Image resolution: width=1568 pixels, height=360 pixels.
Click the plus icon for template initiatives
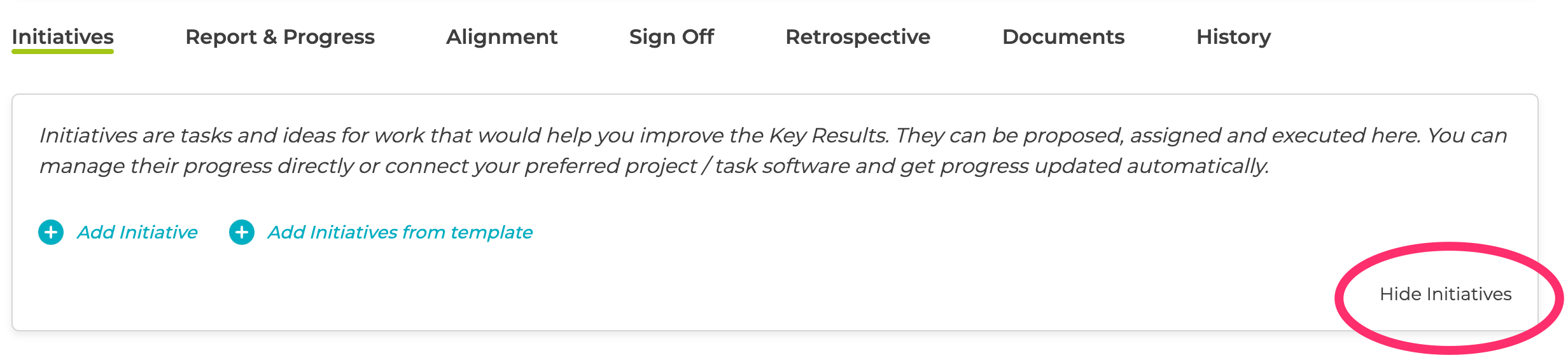(x=242, y=232)
